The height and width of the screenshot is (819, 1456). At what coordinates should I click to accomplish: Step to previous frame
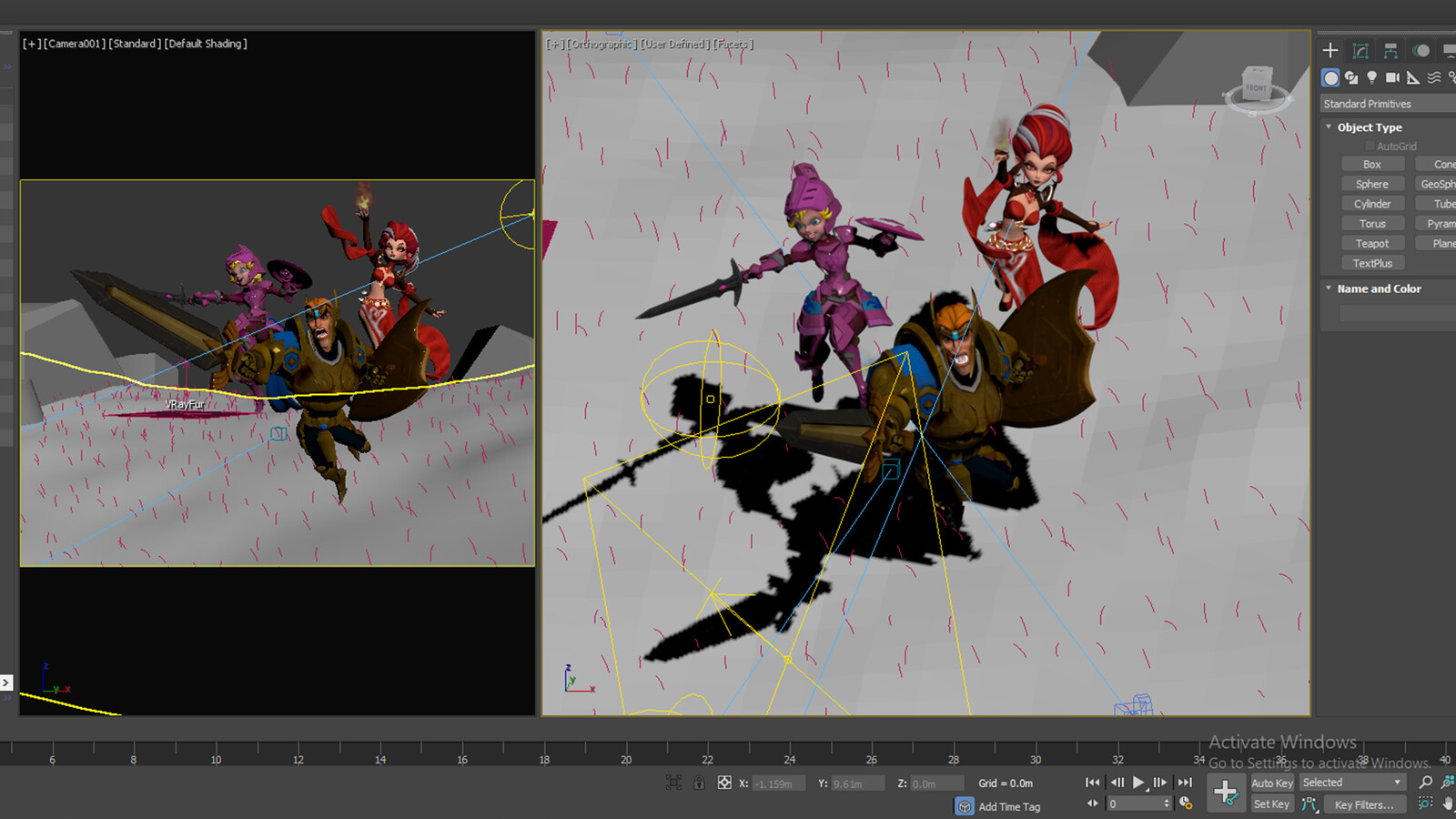tap(1117, 783)
